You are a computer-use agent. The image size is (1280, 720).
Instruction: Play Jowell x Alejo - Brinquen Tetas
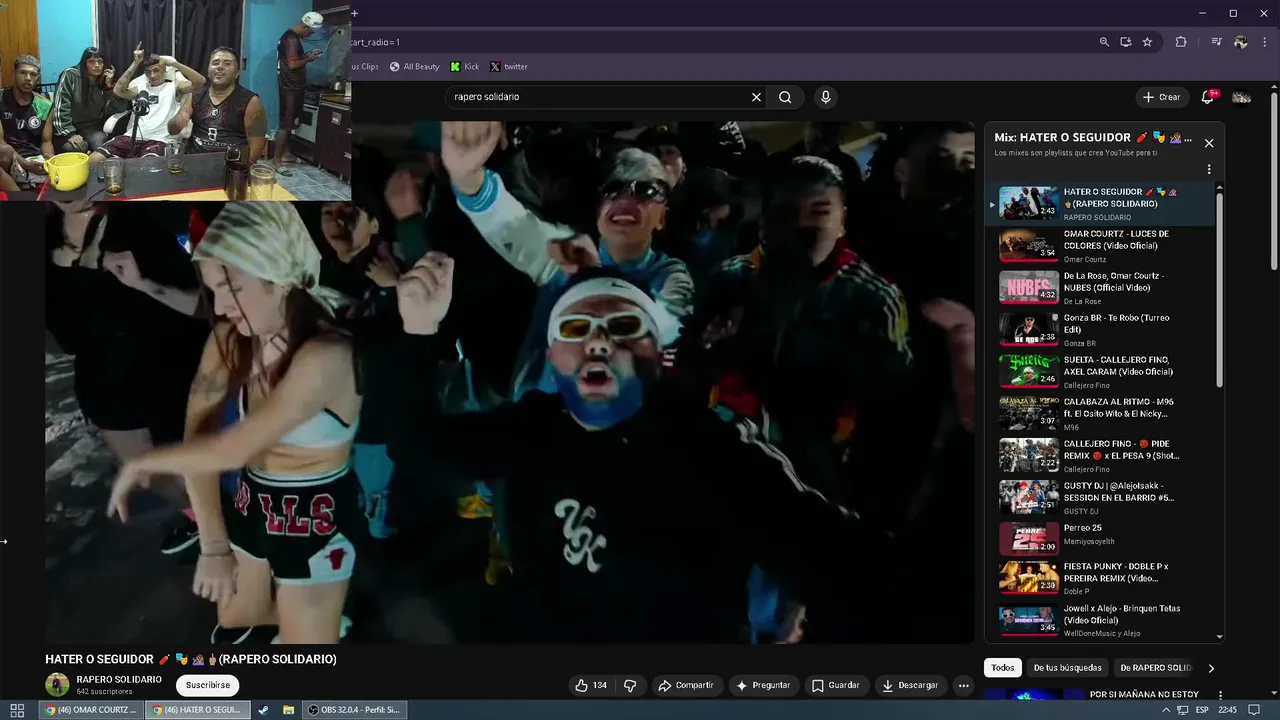point(1100,620)
